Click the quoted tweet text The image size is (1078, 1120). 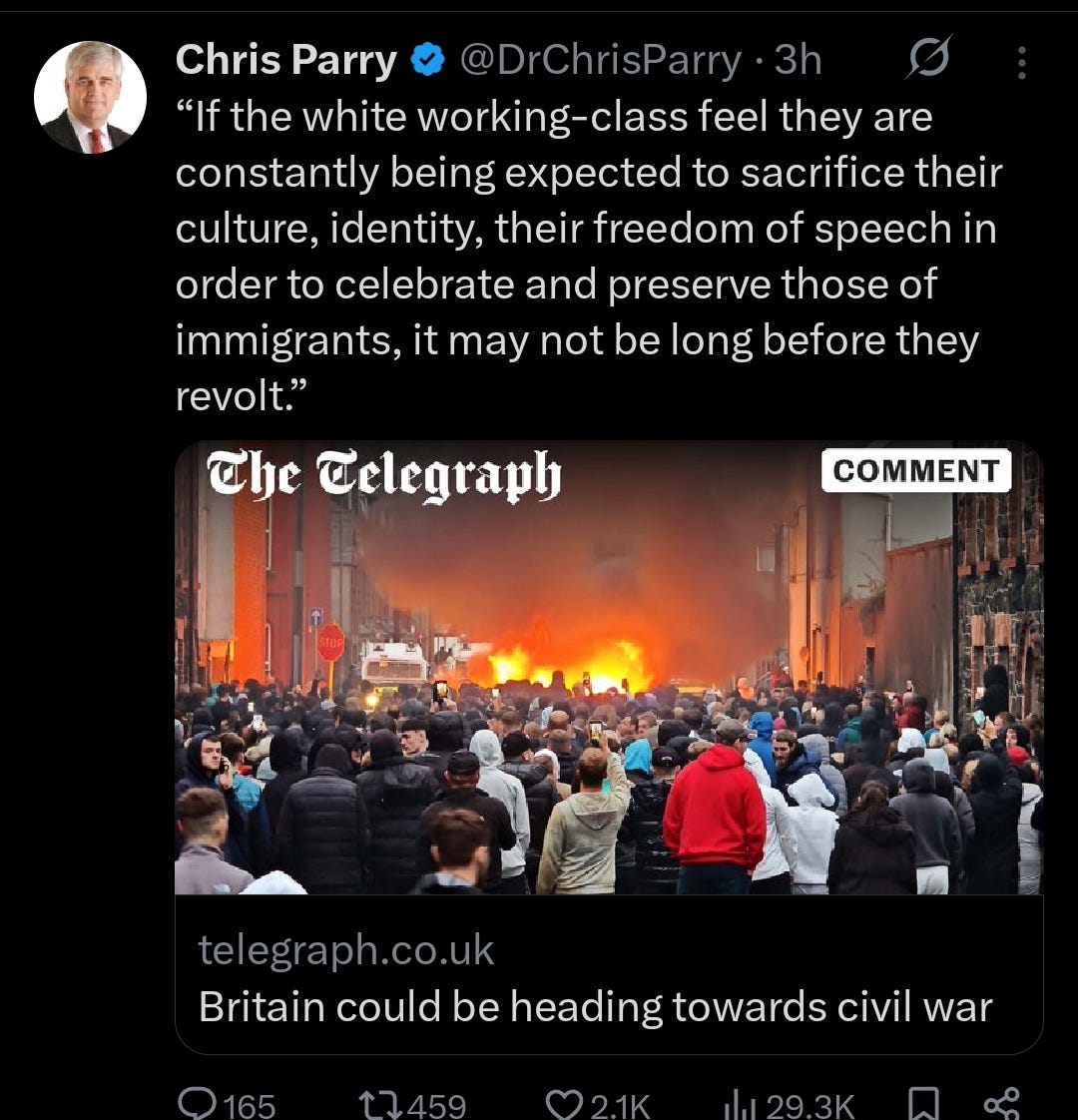[589, 256]
